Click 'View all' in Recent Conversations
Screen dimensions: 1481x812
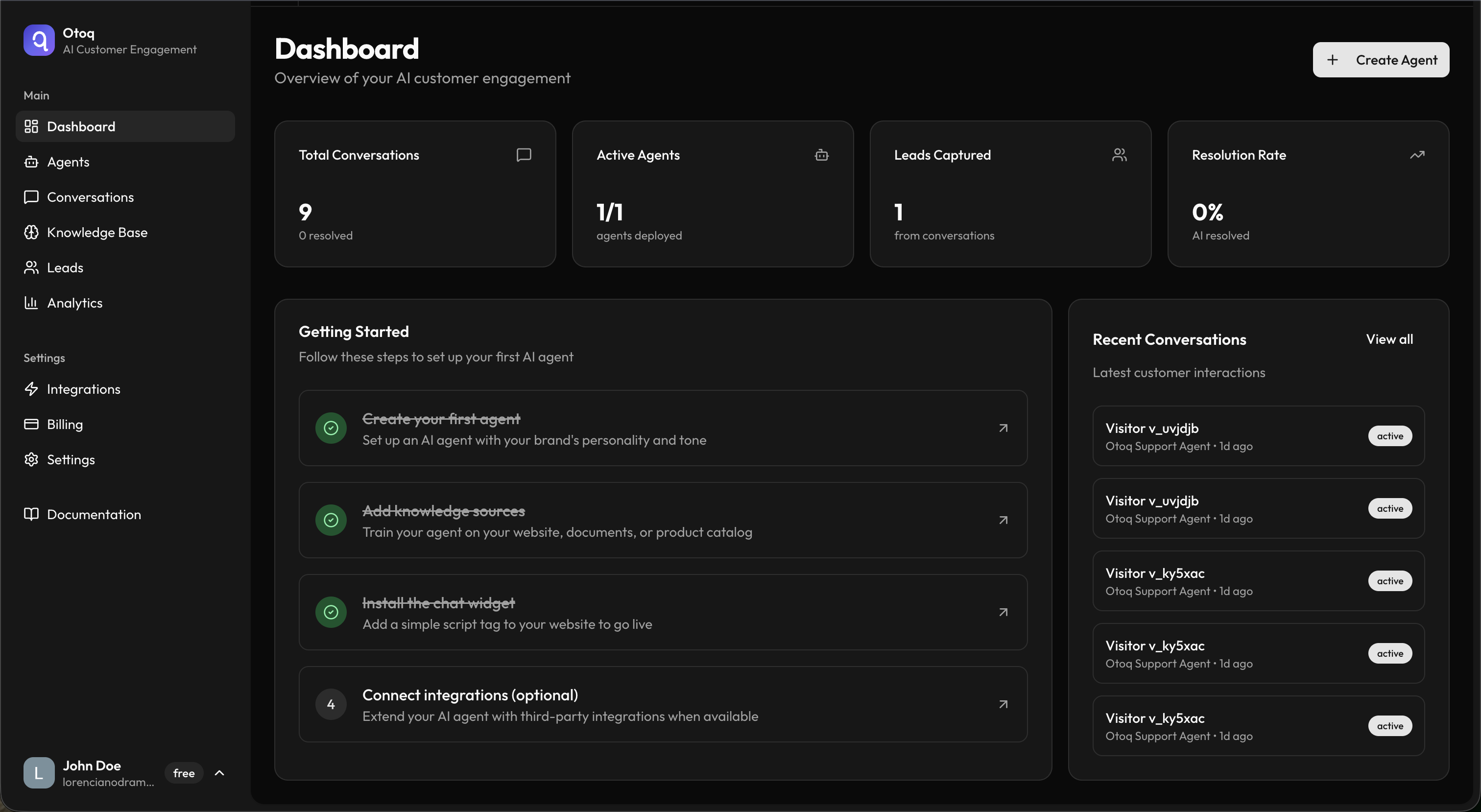[1389, 339]
